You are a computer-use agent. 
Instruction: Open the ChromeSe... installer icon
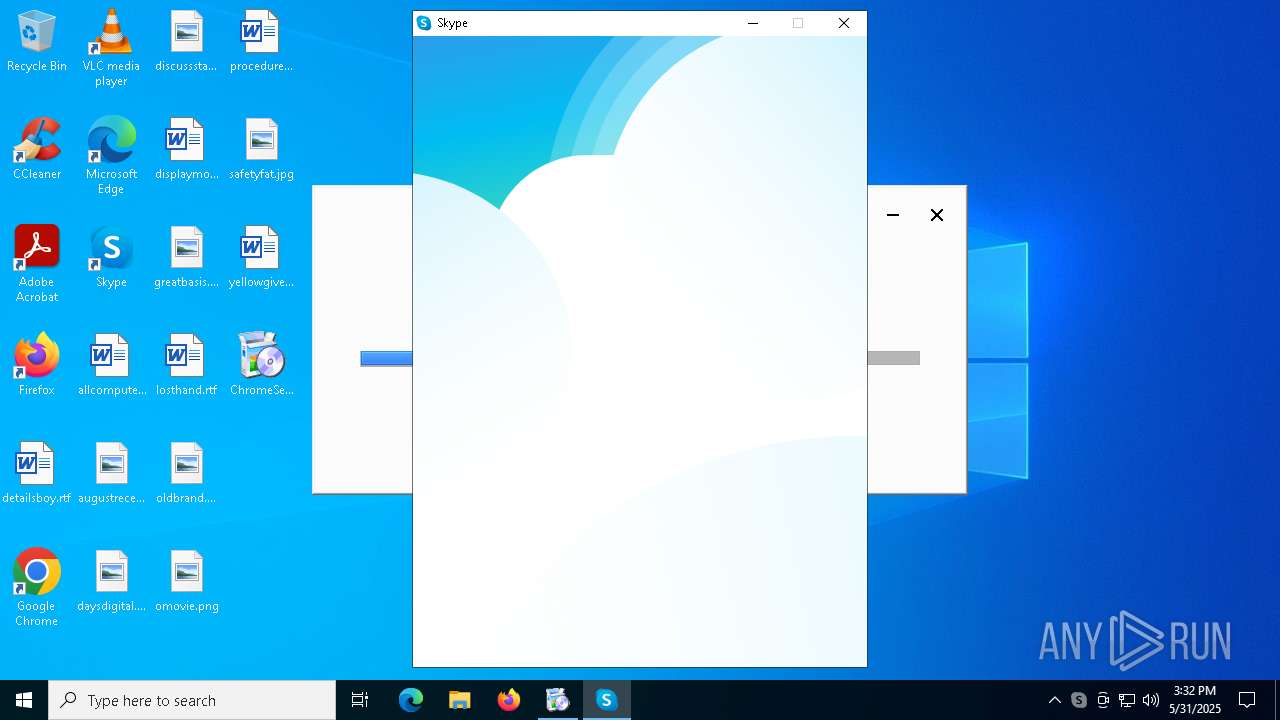click(261, 366)
